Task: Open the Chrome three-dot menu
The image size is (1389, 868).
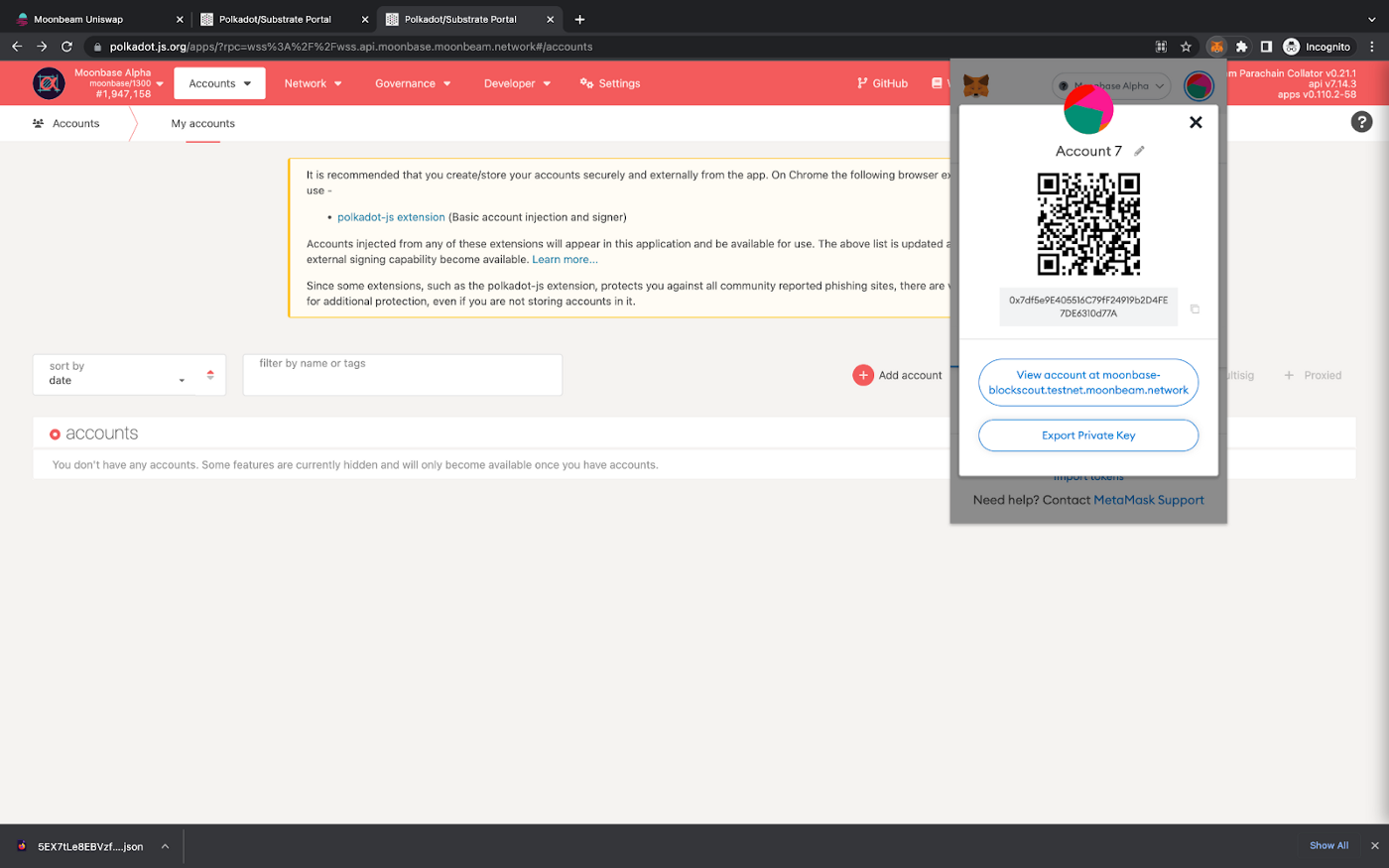Action: pos(1372,47)
